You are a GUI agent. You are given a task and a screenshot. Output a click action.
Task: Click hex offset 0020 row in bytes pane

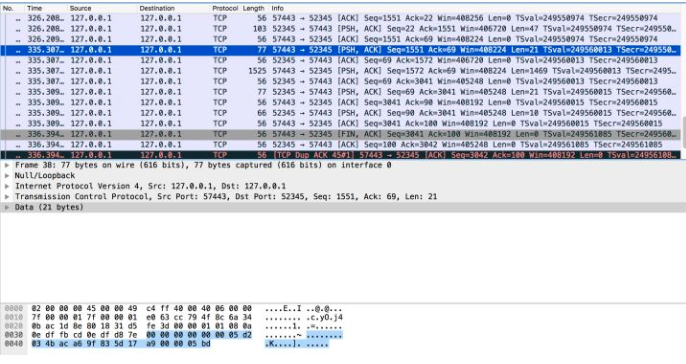pyautogui.click(x=14, y=326)
